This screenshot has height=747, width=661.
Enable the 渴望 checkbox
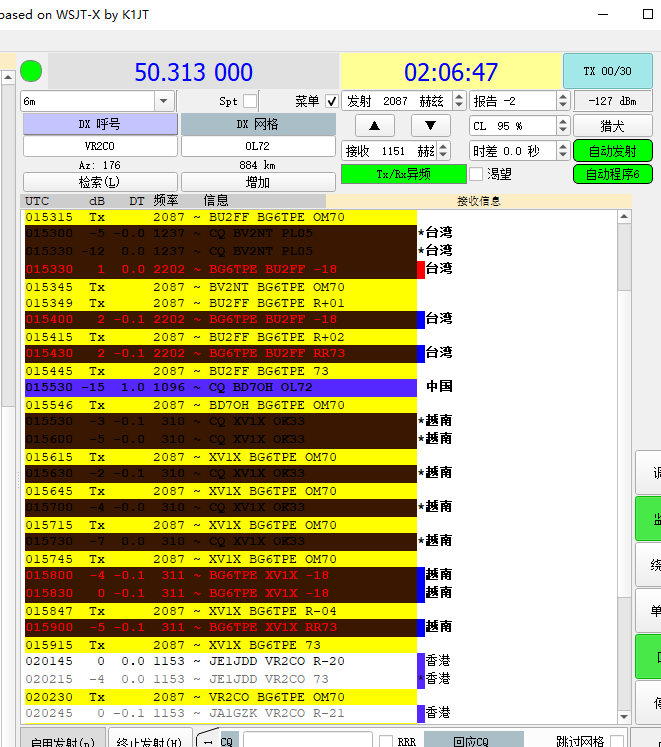[476, 174]
